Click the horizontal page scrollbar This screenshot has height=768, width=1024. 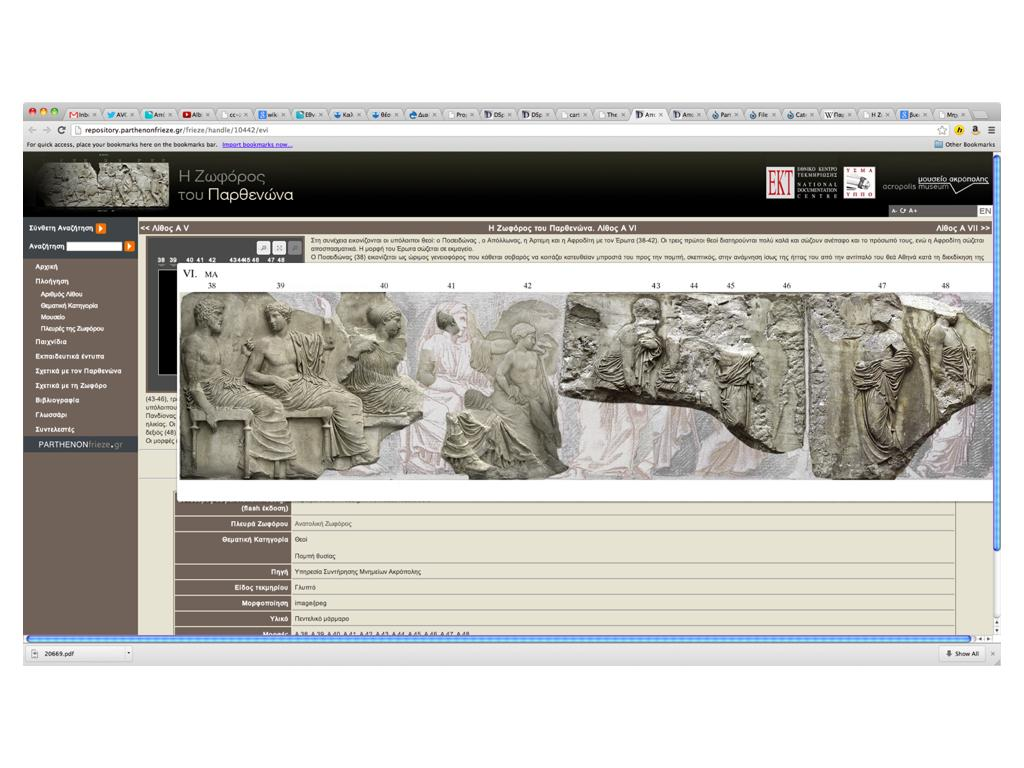coord(500,638)
